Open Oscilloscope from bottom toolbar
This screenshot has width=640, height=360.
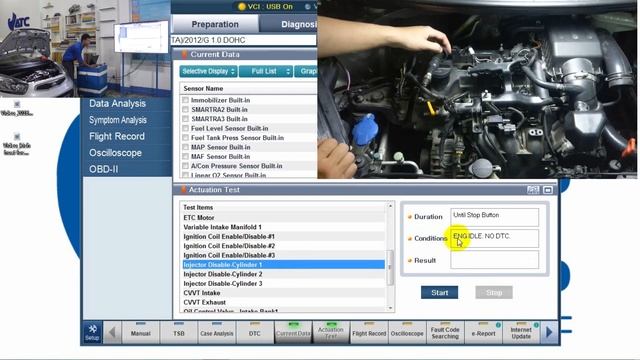407,332
